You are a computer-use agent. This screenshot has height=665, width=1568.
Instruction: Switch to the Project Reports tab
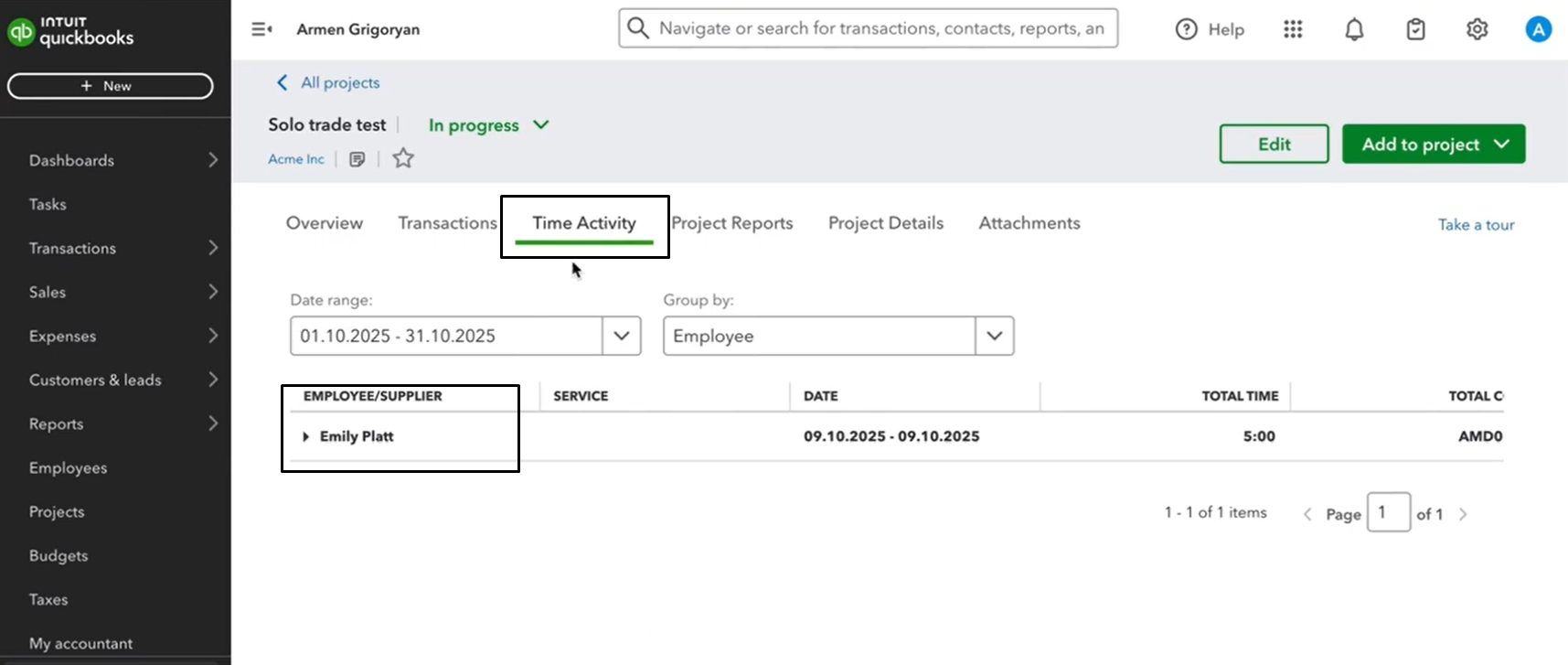(732, 223)
